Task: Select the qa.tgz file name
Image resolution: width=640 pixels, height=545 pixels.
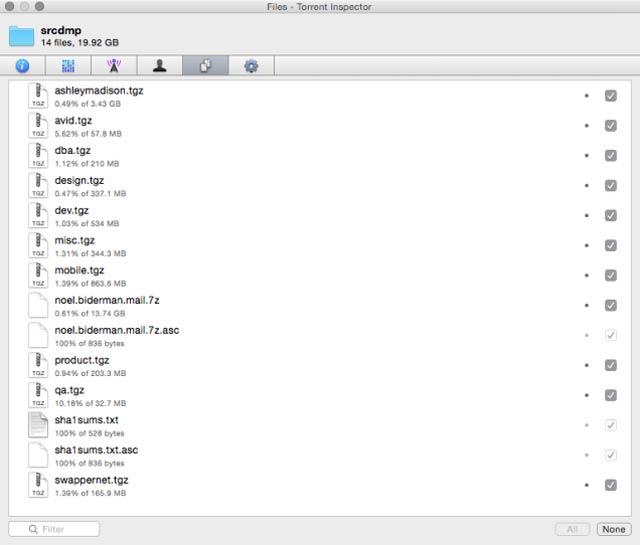Action: point(69,390)
